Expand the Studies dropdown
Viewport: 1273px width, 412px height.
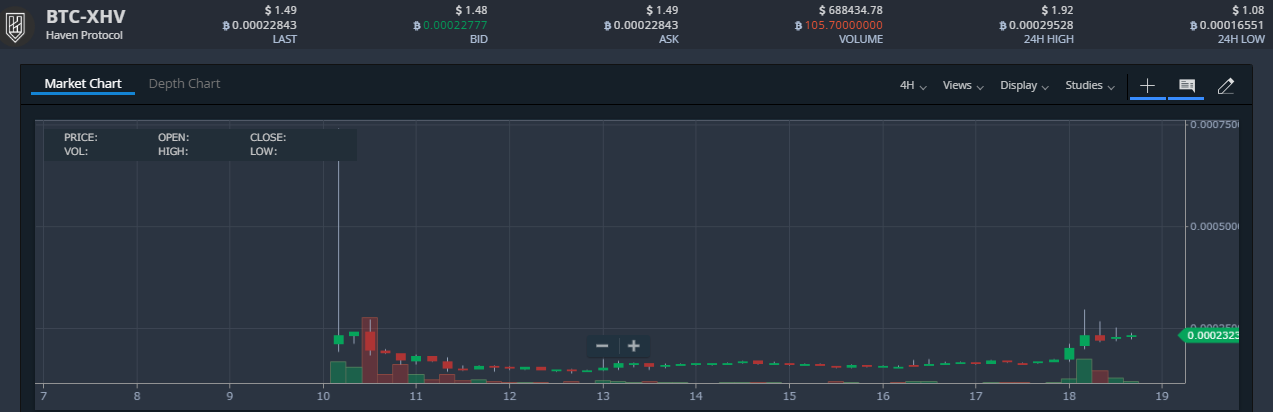point(1090,86)
